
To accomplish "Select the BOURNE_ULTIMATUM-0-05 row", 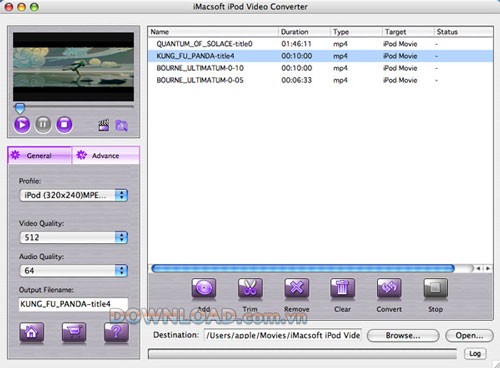I will pyautogui.click(x=320, y=80).
